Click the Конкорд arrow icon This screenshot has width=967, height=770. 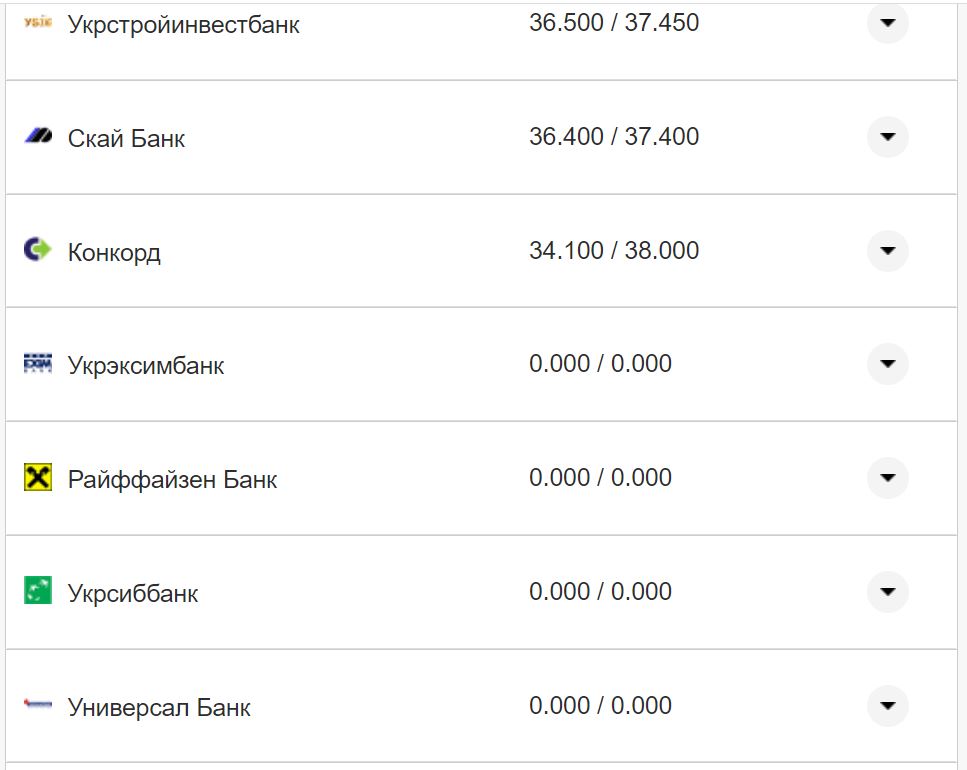886,251
